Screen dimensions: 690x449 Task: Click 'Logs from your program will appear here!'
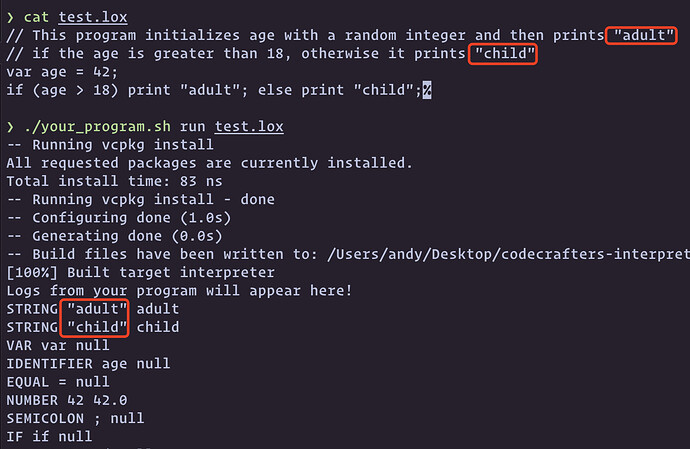(179, 291)
